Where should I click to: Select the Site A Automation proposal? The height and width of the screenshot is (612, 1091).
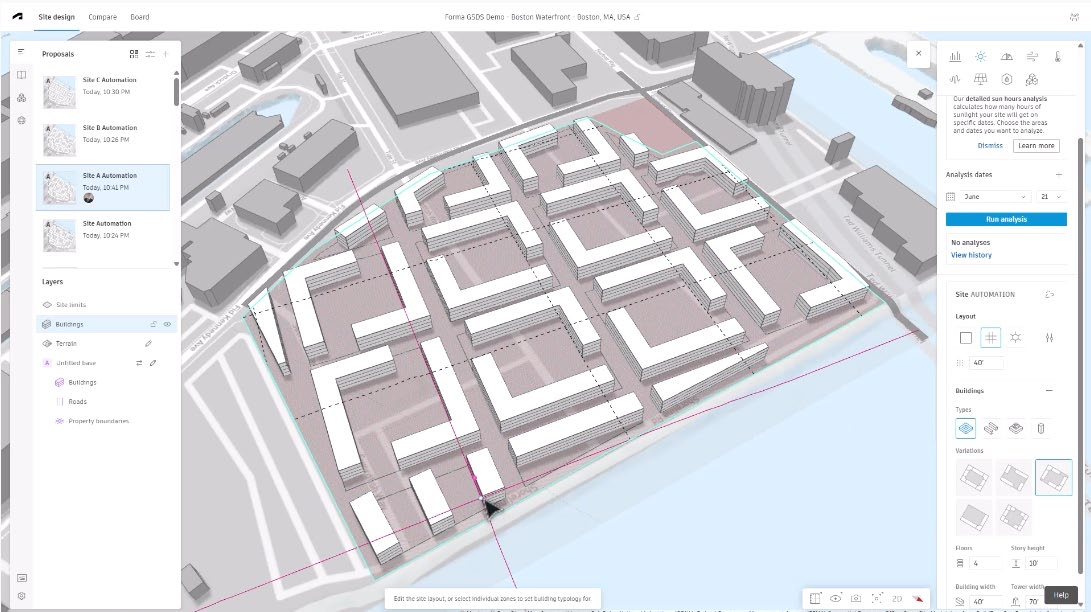click(103, 187)
